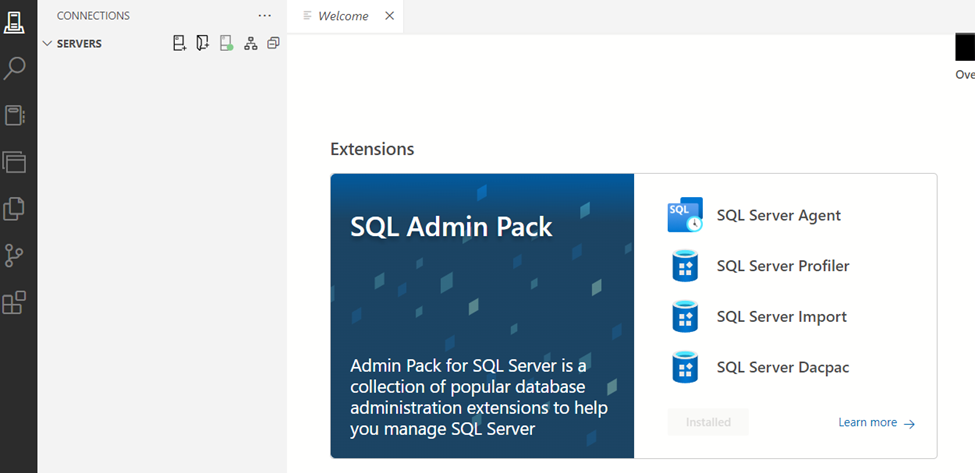
Task: Click the SQL Server Import label
Action: pos(782,317)
